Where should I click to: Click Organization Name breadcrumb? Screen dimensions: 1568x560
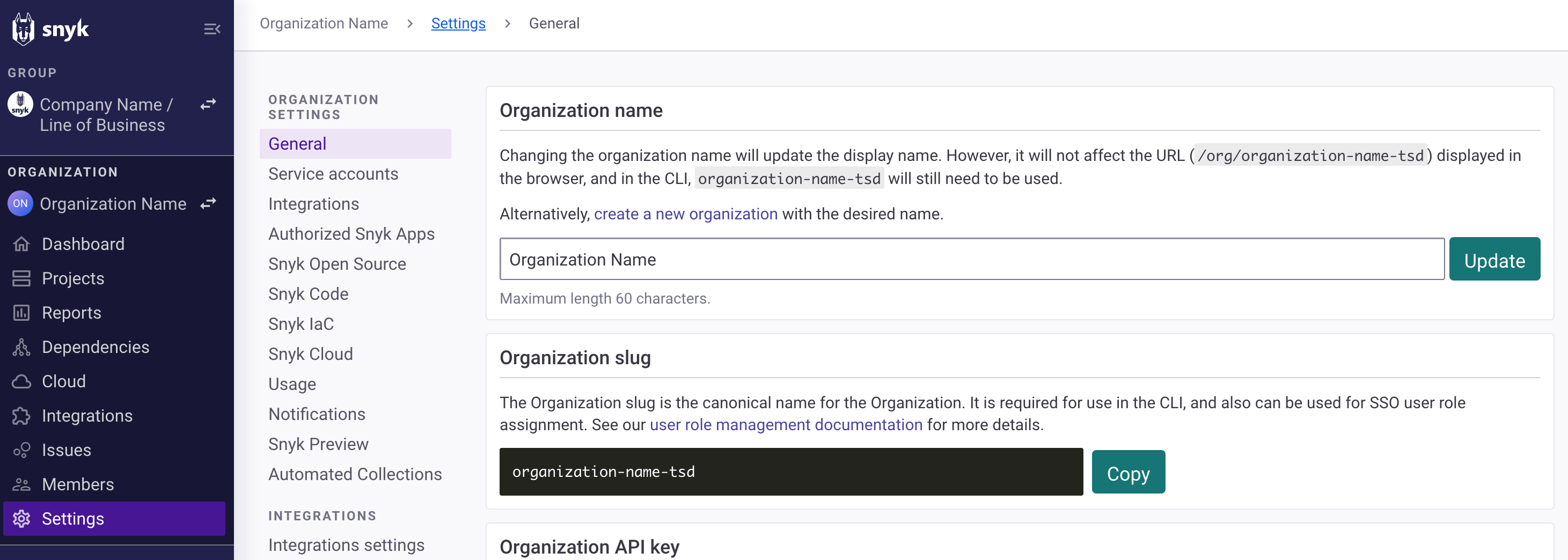324,23
